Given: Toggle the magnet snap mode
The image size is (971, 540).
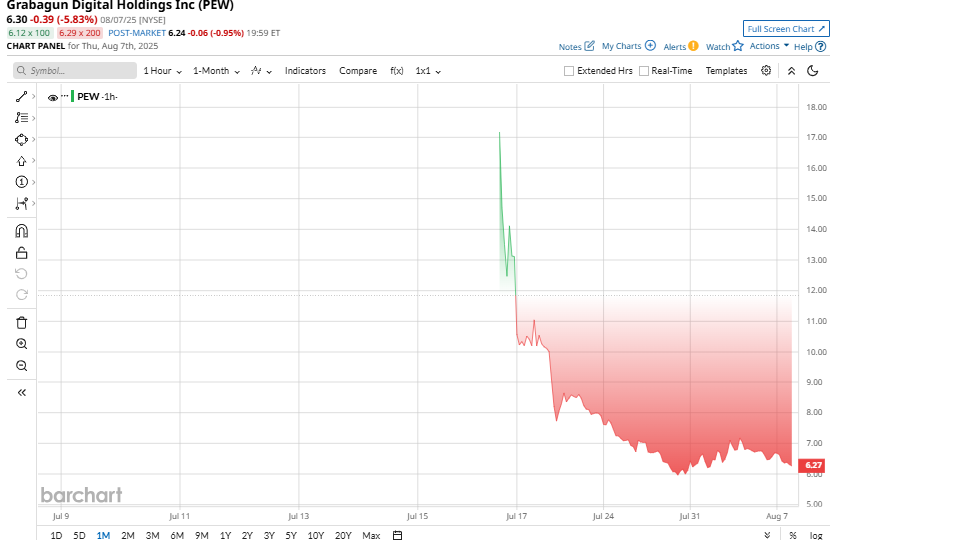Looking at the screenshot, I should 22,231.
